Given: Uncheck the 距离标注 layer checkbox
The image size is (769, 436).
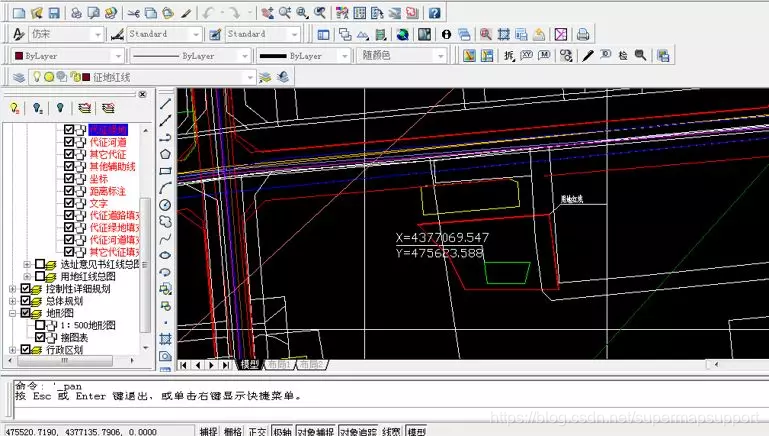Looking at the screenshot, I should (69, 191).
